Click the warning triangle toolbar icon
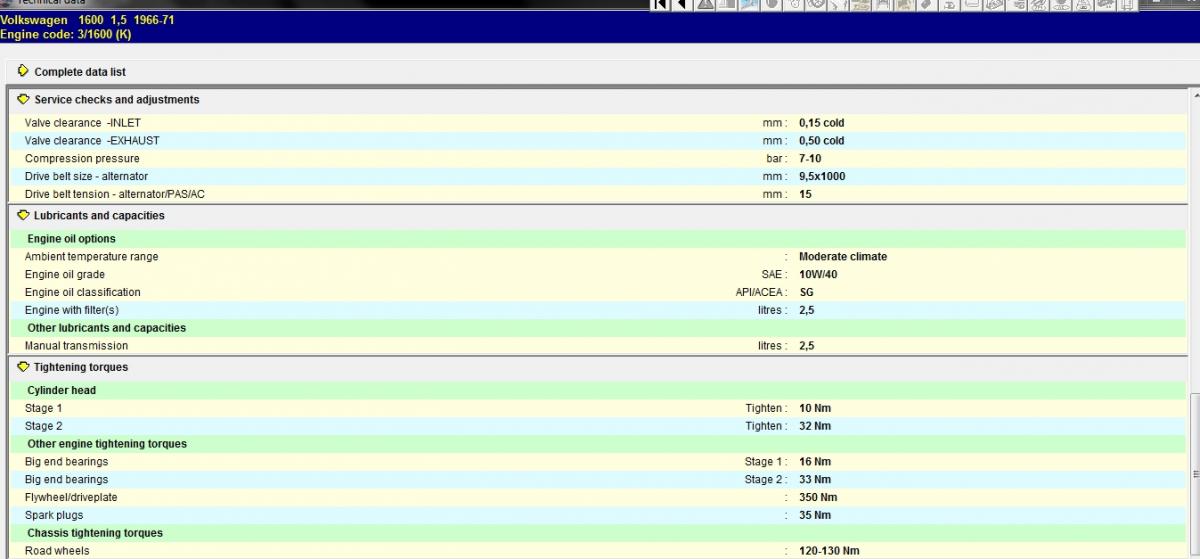 (706, 5)
